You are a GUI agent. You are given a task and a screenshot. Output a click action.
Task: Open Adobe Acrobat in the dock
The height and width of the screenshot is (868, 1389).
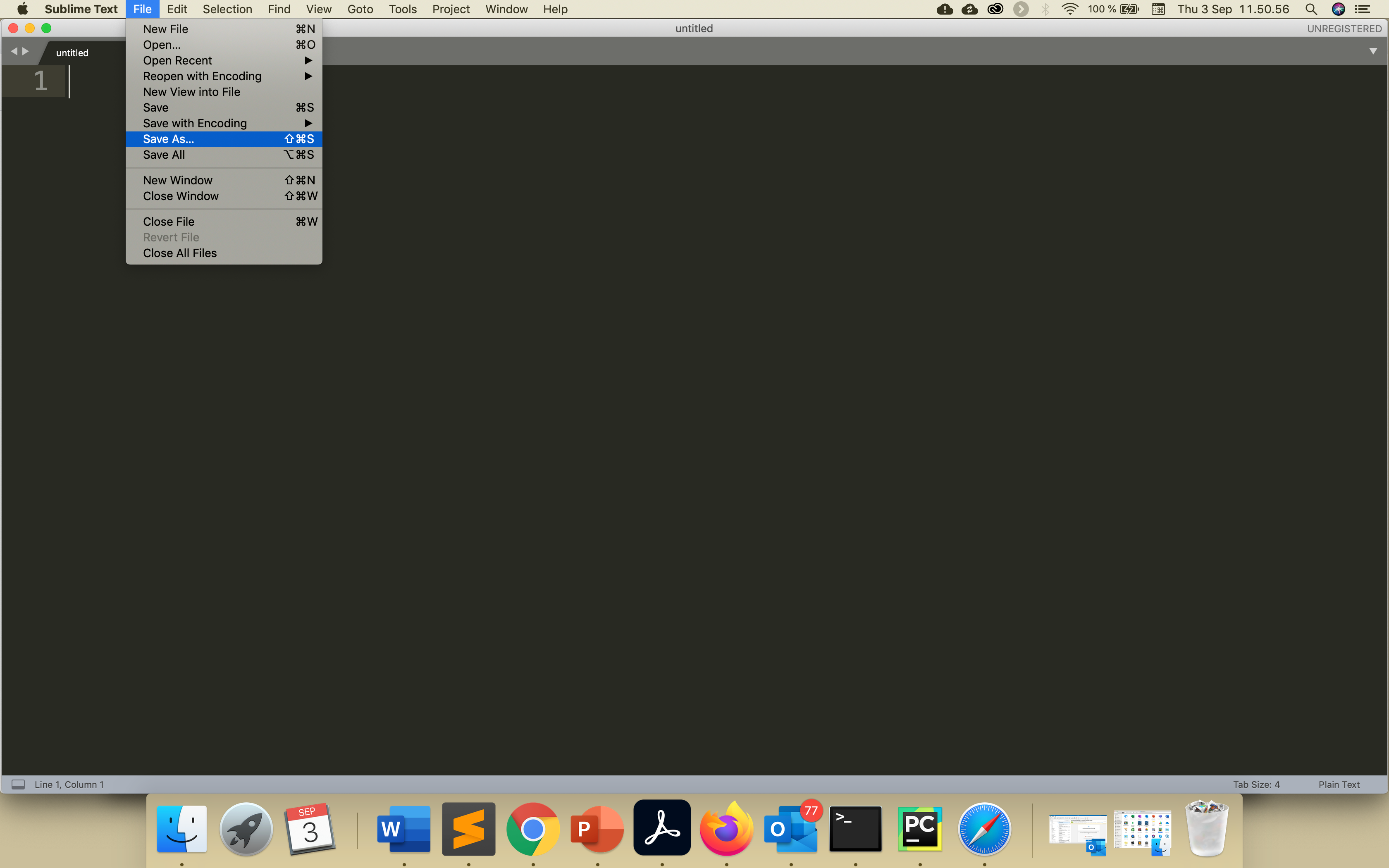point(662,828)
